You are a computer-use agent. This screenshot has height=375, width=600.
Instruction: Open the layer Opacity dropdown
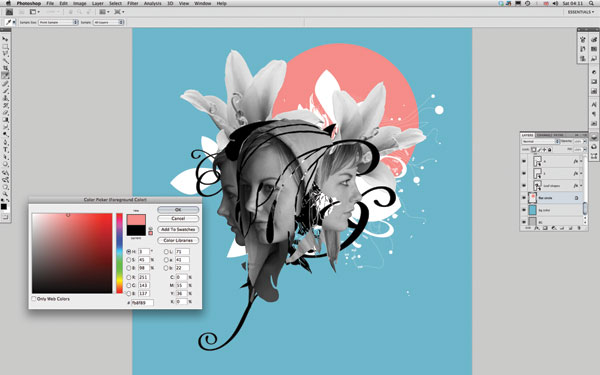(x=584, y=142)
